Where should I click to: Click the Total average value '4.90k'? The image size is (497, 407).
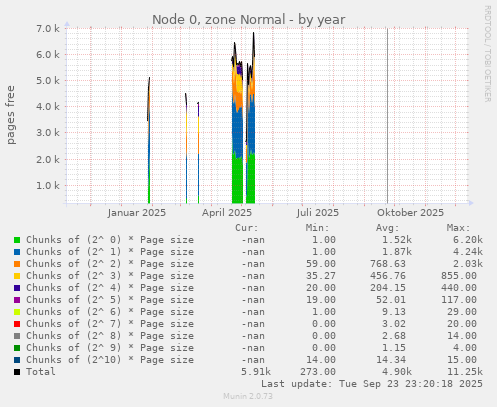pos(397,372)
